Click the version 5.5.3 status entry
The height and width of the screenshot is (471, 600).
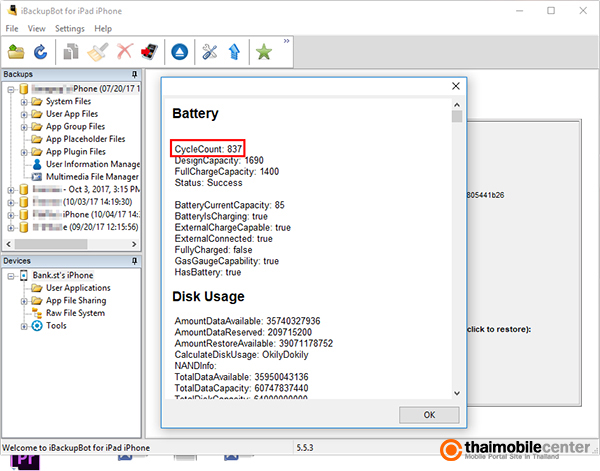coord(305,447)
